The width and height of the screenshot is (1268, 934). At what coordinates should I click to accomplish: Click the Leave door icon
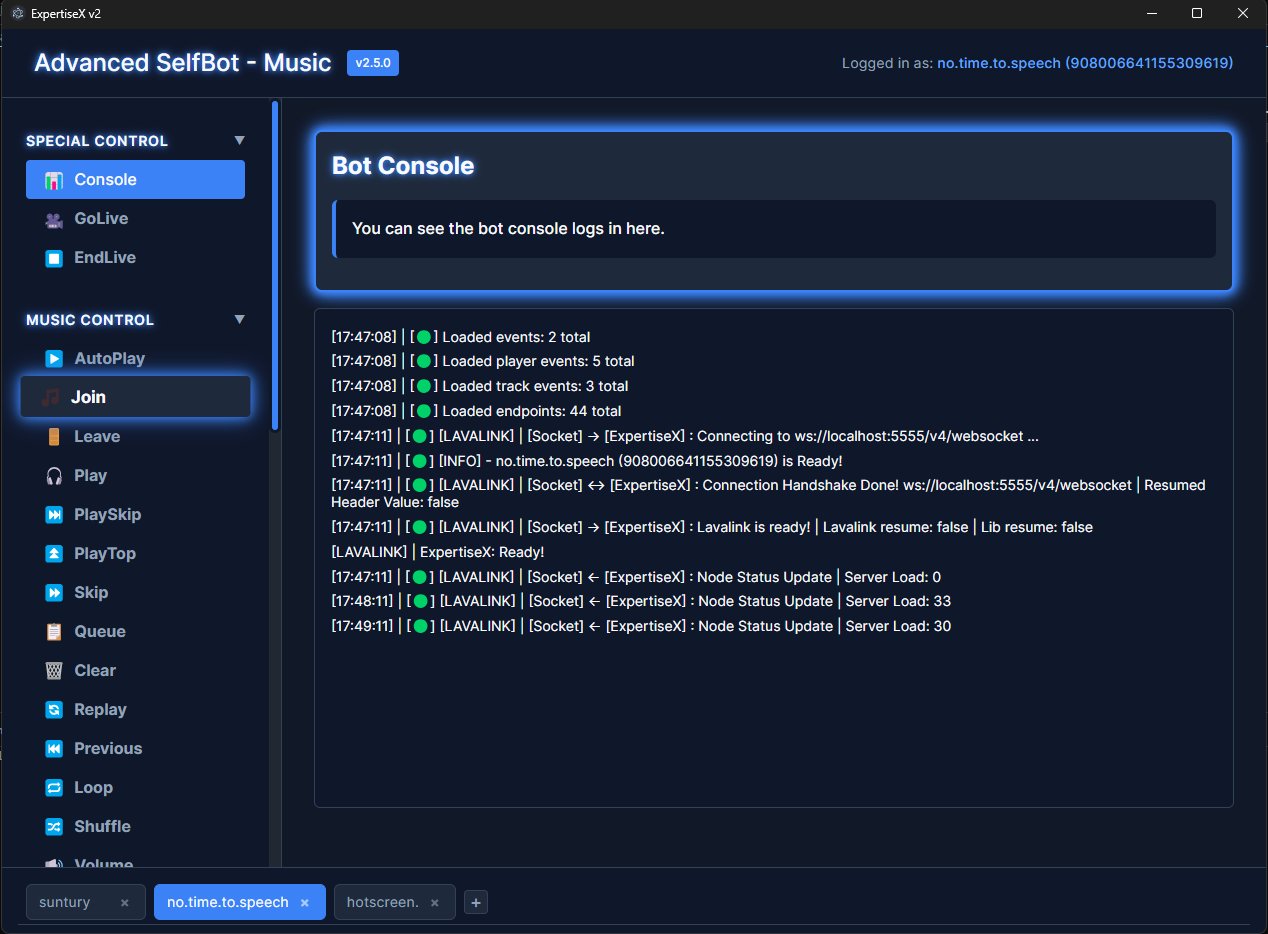tap(54, 437)
